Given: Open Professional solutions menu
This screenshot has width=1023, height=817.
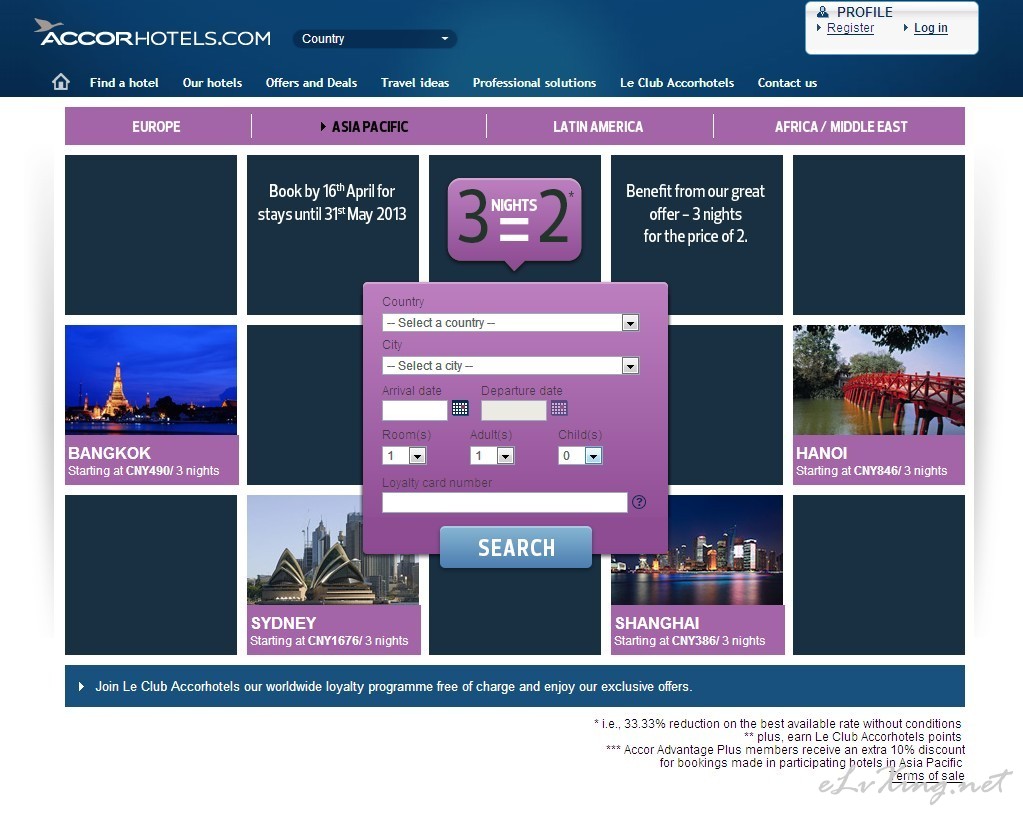Looking at the screenshot, I should [534, 83].
